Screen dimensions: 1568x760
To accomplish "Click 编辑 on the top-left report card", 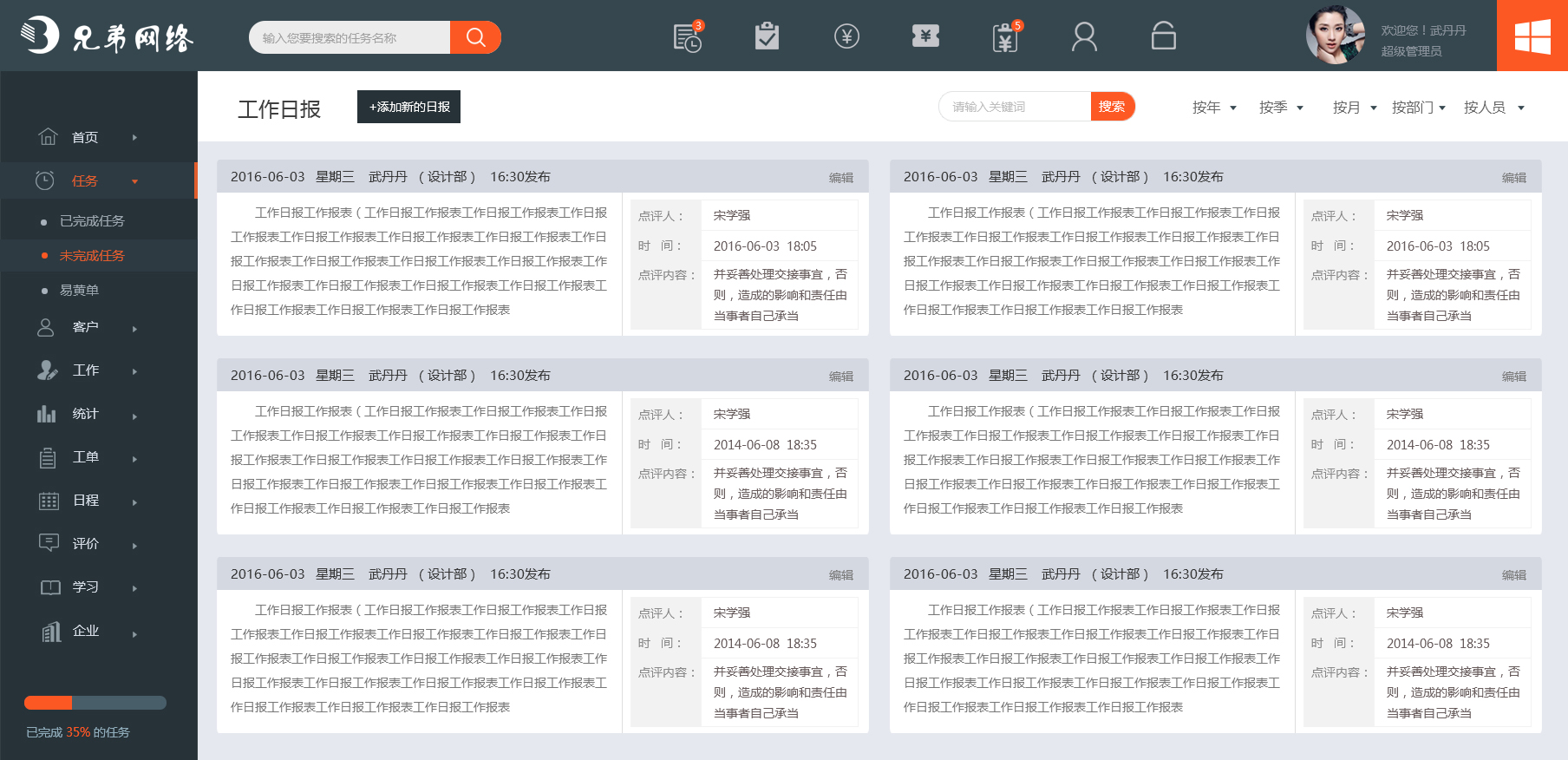I will coord(840,178).
